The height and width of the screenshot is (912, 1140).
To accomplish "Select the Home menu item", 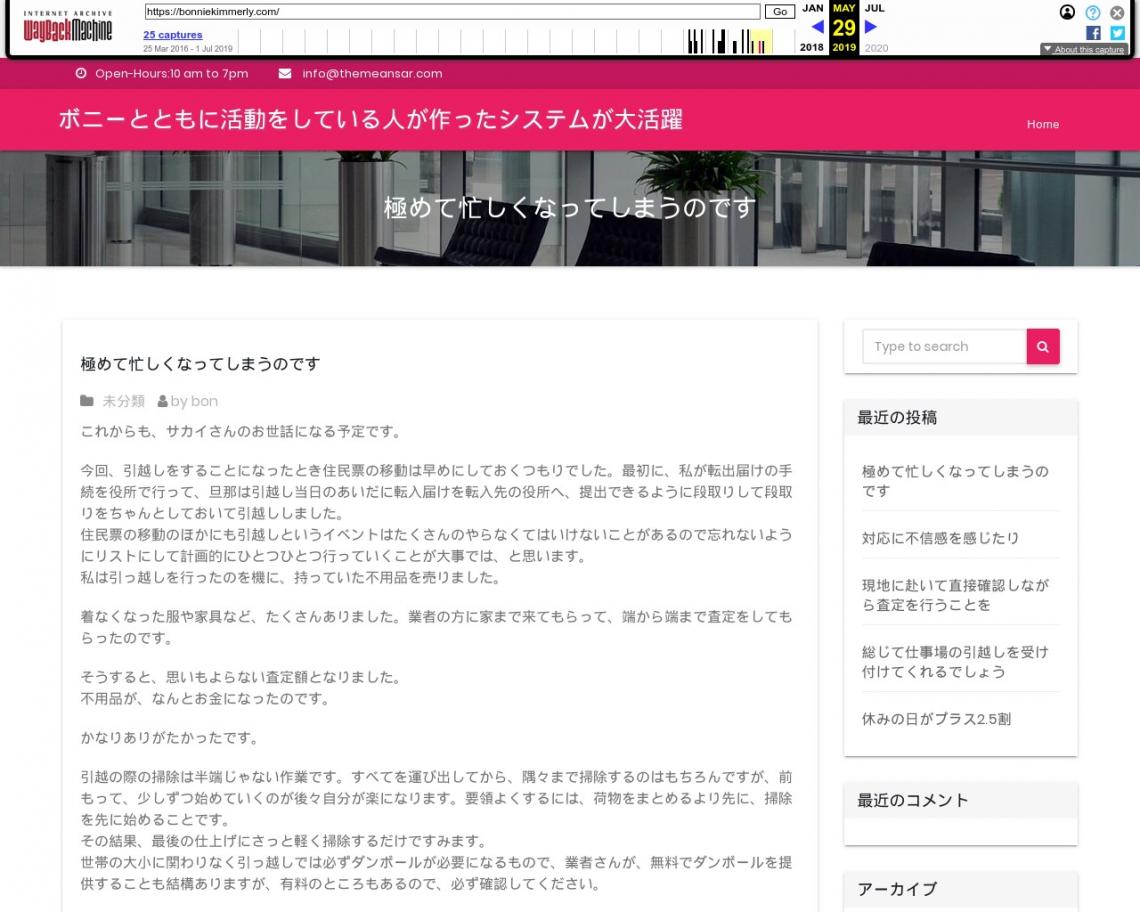I will 1043,124.
